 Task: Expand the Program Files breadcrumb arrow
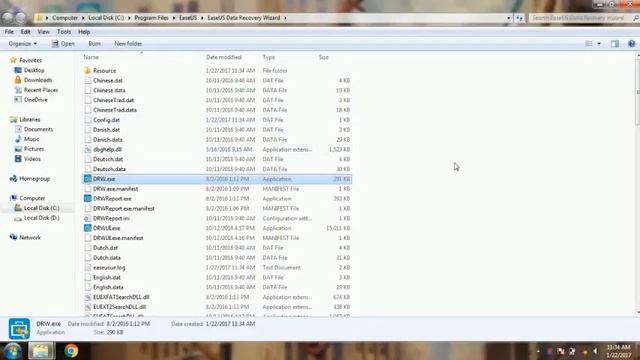(173, 18)
